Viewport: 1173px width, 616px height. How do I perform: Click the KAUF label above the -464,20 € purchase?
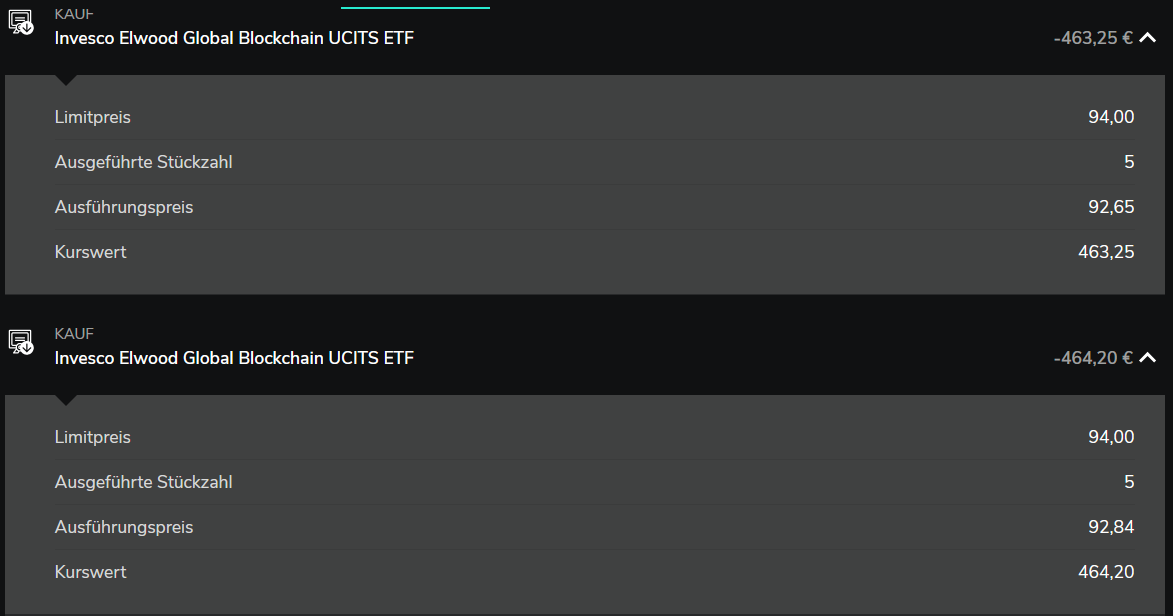tap(74, 334)
